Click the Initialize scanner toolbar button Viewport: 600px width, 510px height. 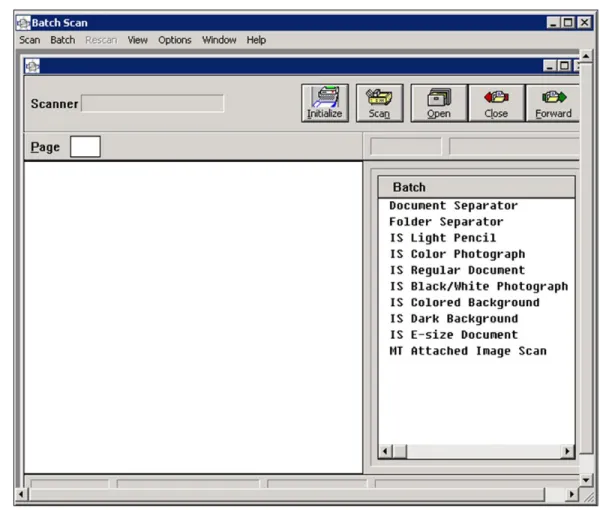click(x=324, y=103)
